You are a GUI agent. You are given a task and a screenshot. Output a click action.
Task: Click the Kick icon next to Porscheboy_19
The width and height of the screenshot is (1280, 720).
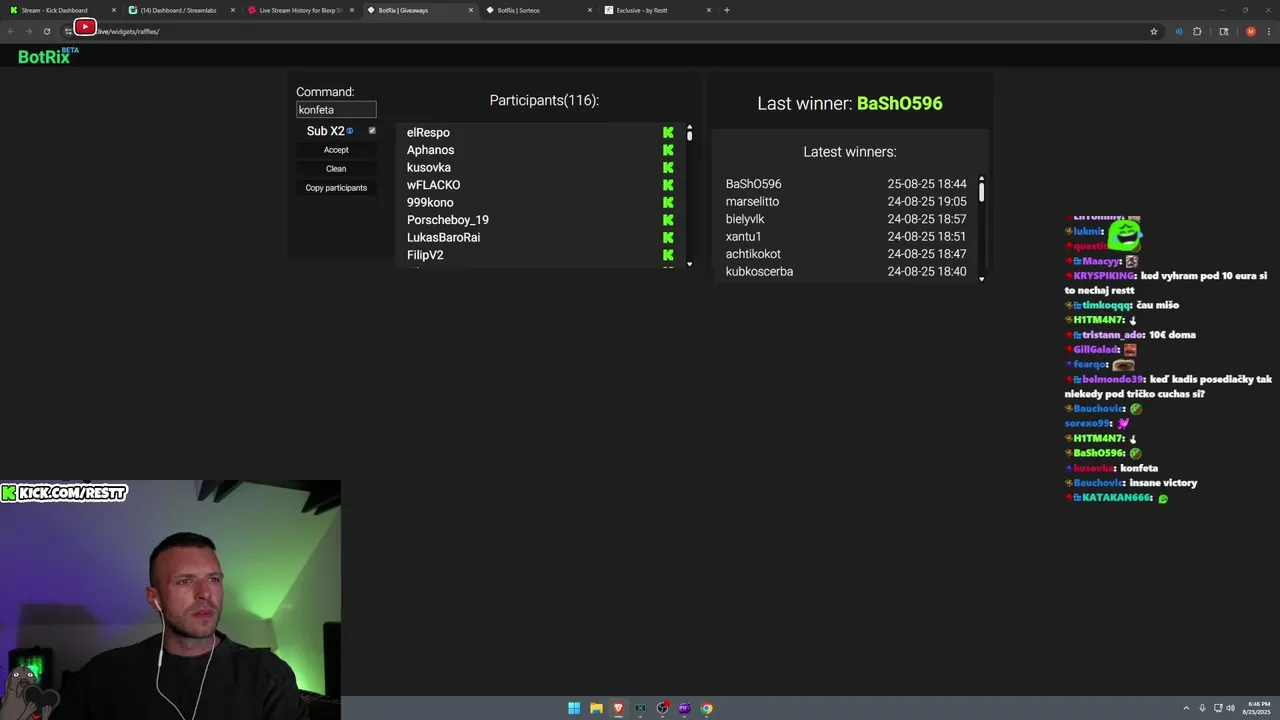tap(668, 220)
